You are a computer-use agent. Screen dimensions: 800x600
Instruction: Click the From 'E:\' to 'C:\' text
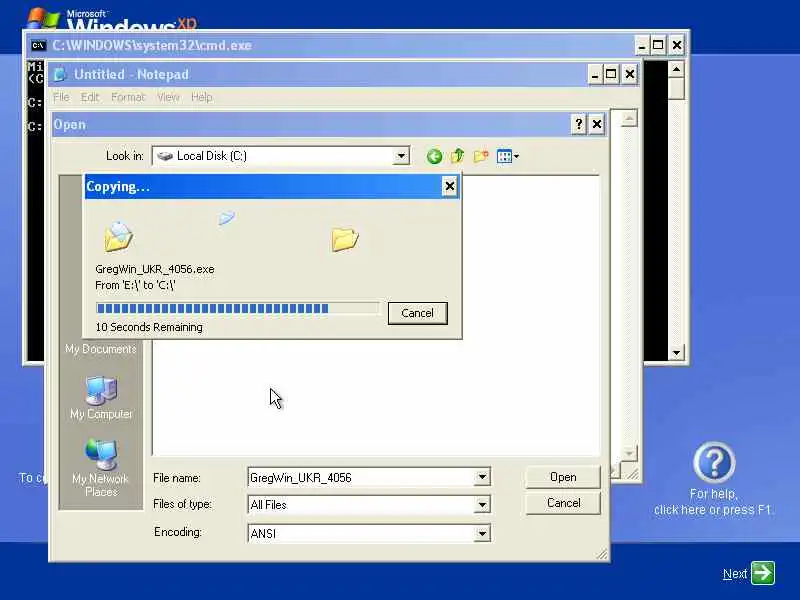[x=135, y=285]
